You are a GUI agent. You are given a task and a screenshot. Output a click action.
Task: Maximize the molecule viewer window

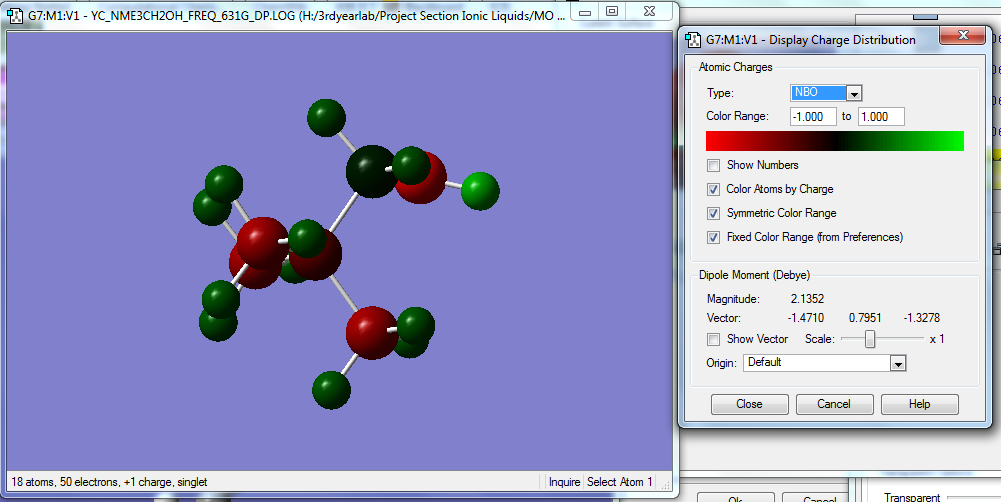[612, 11]
